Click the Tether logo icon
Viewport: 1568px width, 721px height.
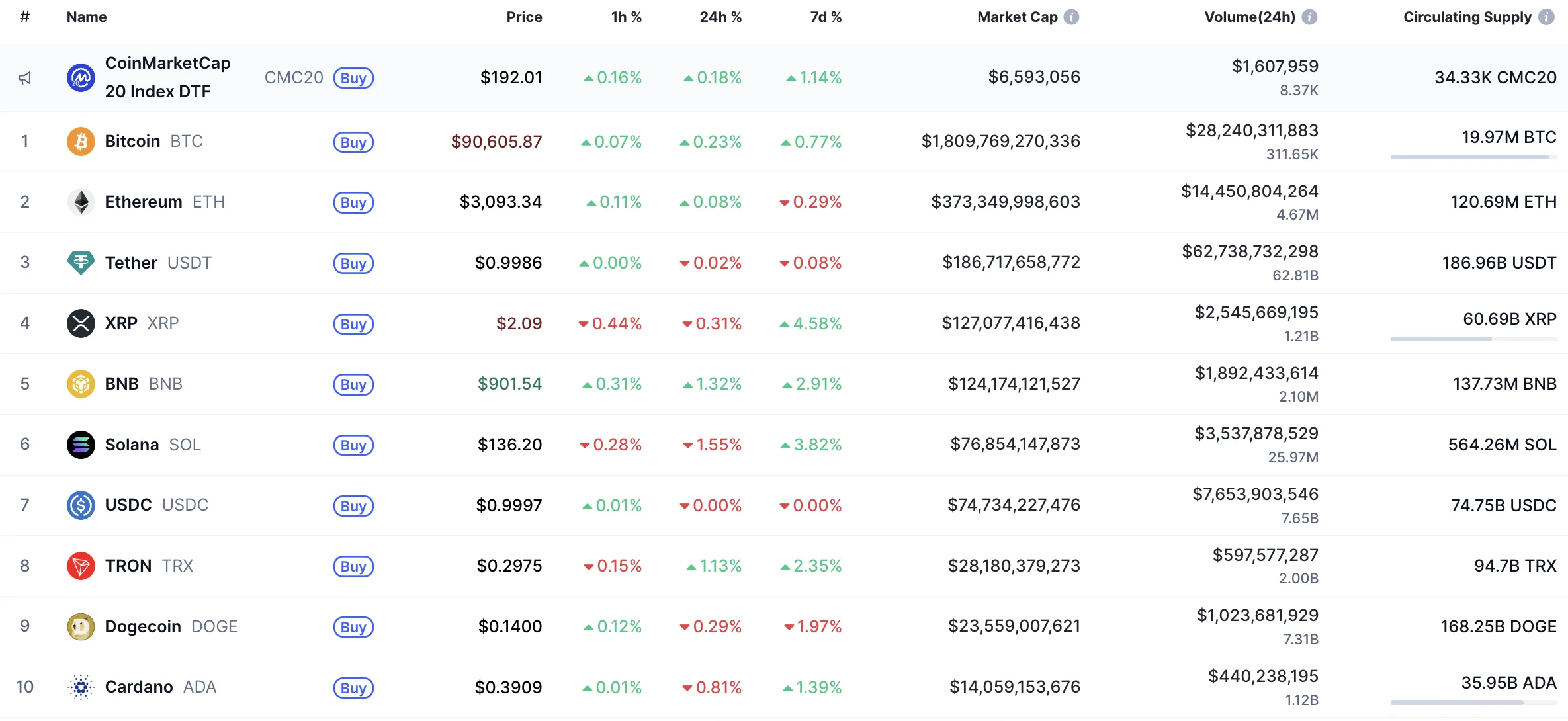tap(80, 262)
